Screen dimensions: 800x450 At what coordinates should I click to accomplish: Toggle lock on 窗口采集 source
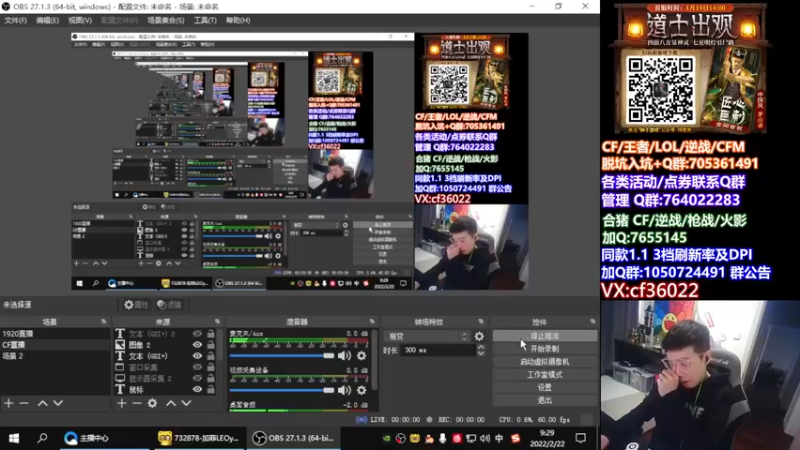(x=211, y=367)
